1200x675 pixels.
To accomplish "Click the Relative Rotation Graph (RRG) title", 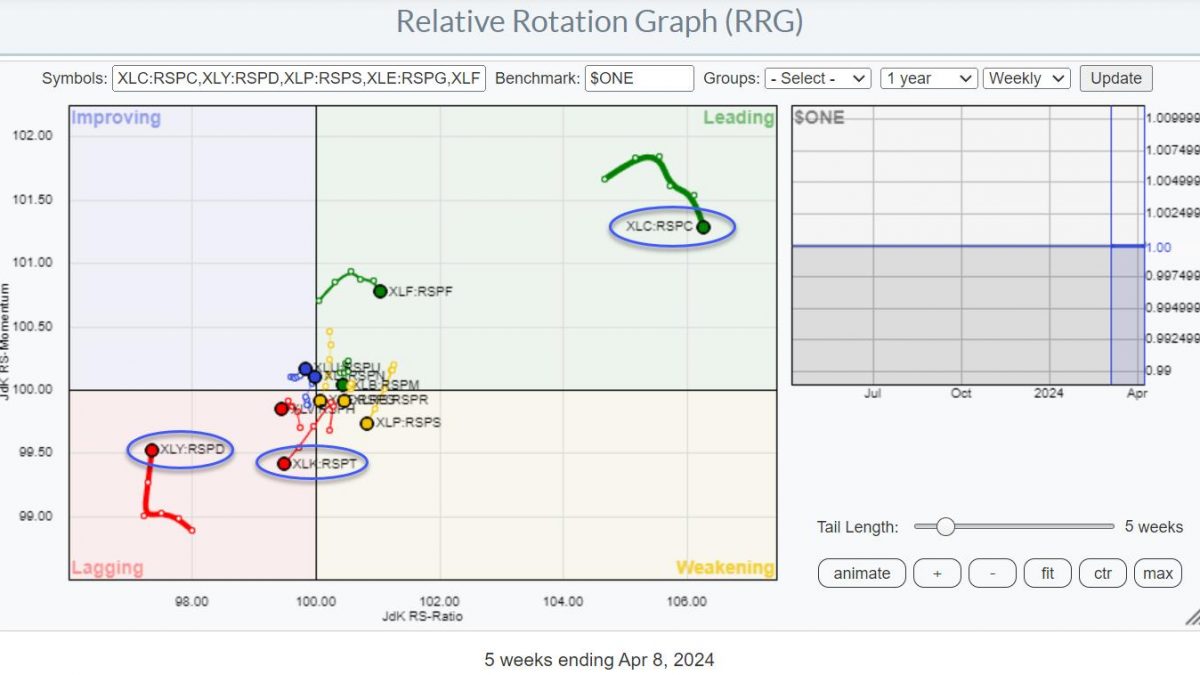I will click(600, 21).
